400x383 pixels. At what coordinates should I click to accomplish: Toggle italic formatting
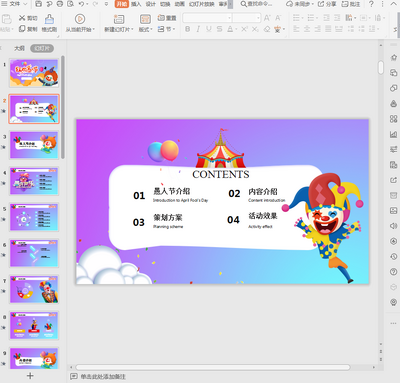(x=198, y=29)
